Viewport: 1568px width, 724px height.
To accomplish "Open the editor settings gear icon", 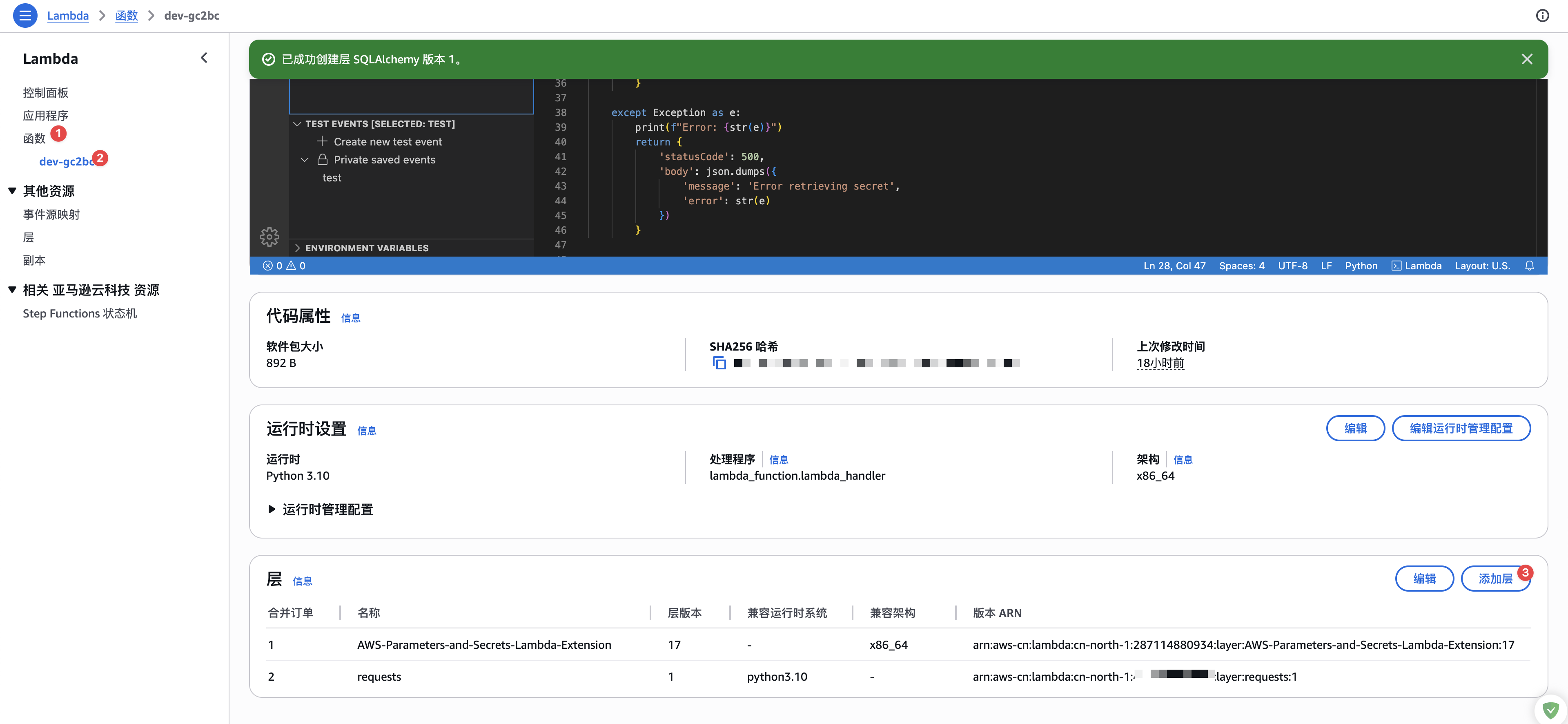I will (269, 236).
